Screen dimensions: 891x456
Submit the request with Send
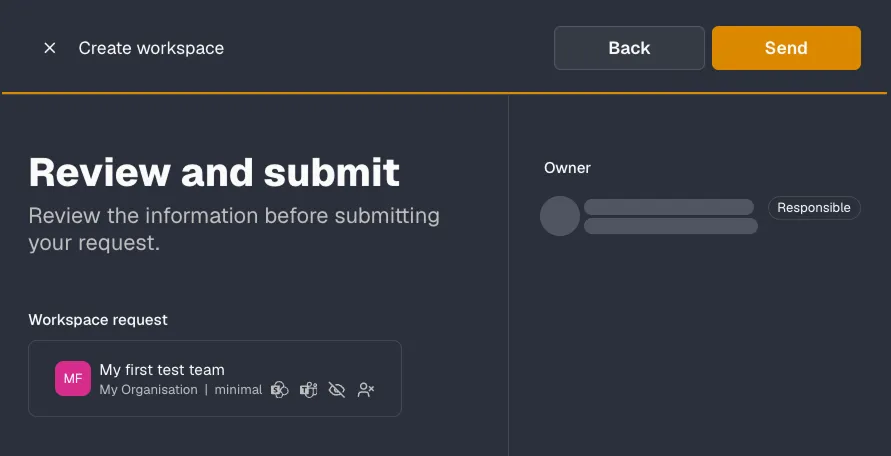pos(786,48)
